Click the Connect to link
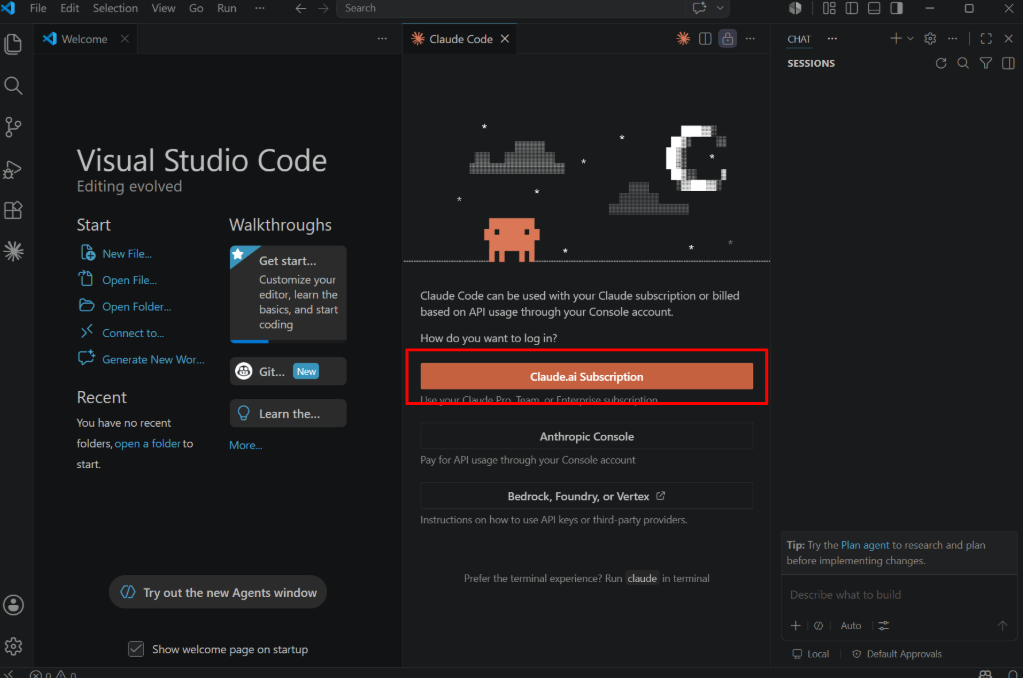 click(132, 333)
